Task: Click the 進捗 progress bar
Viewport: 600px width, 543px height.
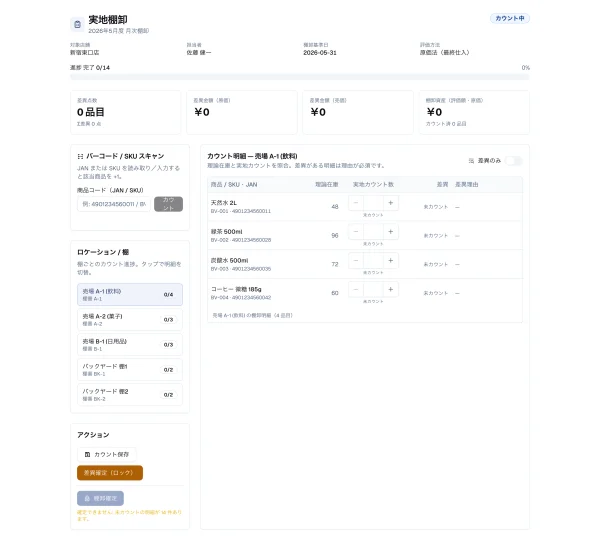Action: [300, 77]
